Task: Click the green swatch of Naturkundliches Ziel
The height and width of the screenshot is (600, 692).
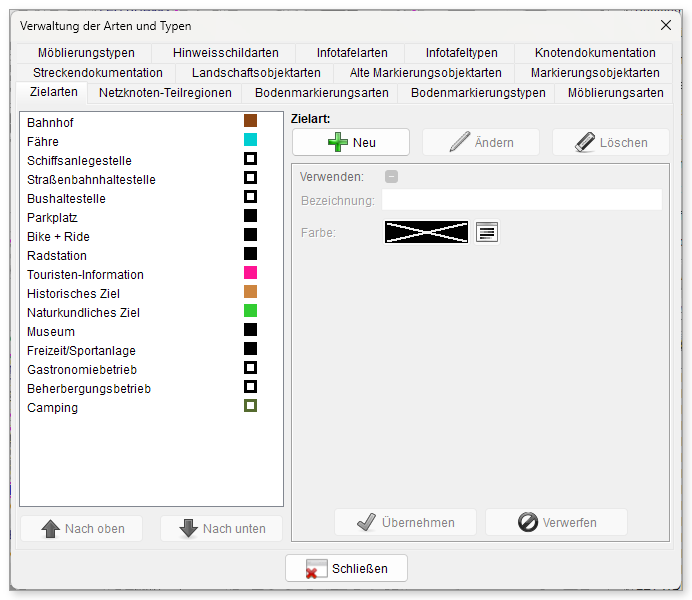Action: (x=250, y=311)
